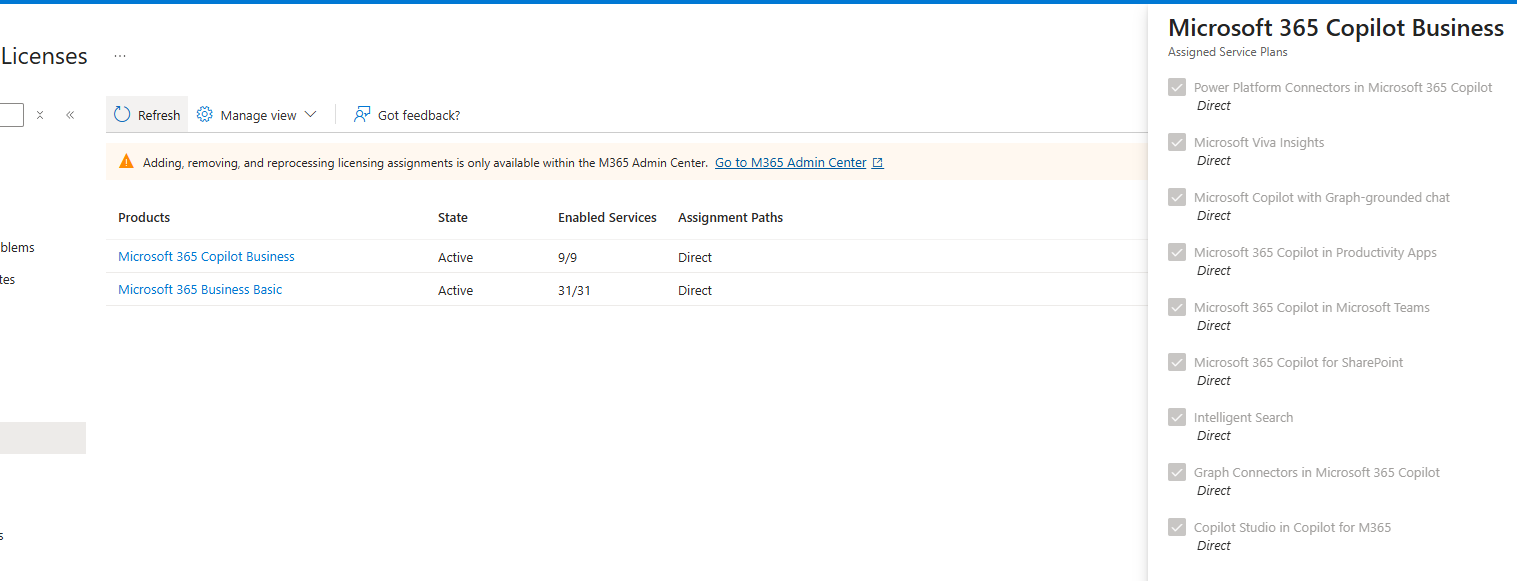Image resolution: width=1517 pixels, height=581 pixels.
Task: Toggle Graph Connectors in Copilot checkbox
Action: pos(1177,472)
